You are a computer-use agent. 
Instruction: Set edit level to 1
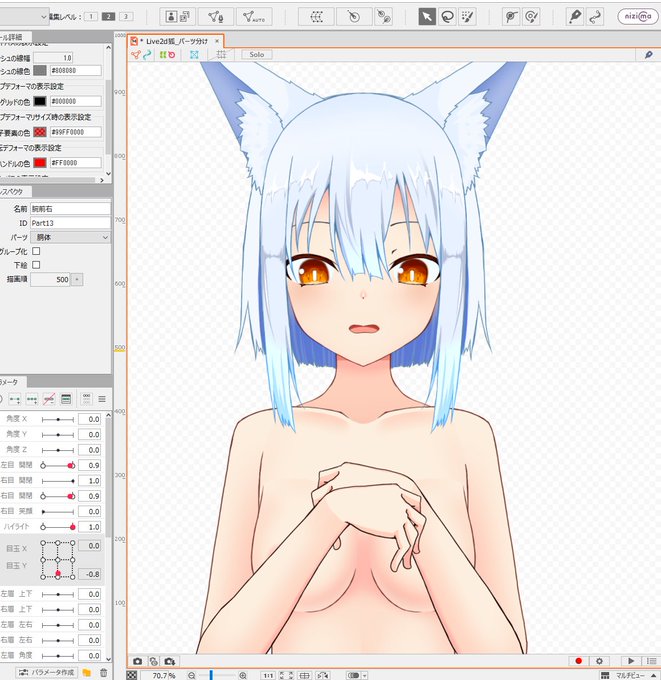tap(91, 16)
